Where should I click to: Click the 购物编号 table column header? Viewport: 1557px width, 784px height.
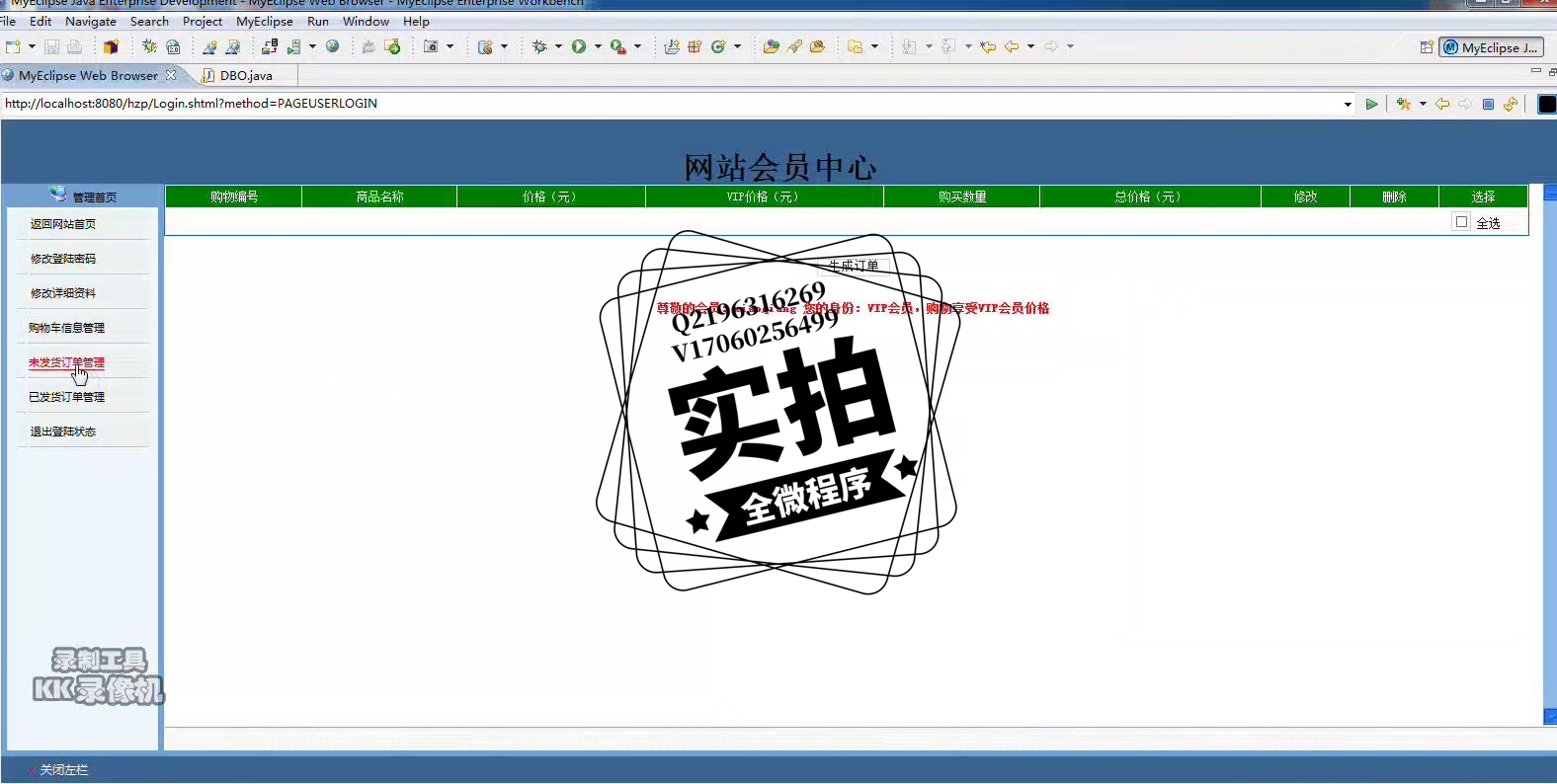point(234,196)
